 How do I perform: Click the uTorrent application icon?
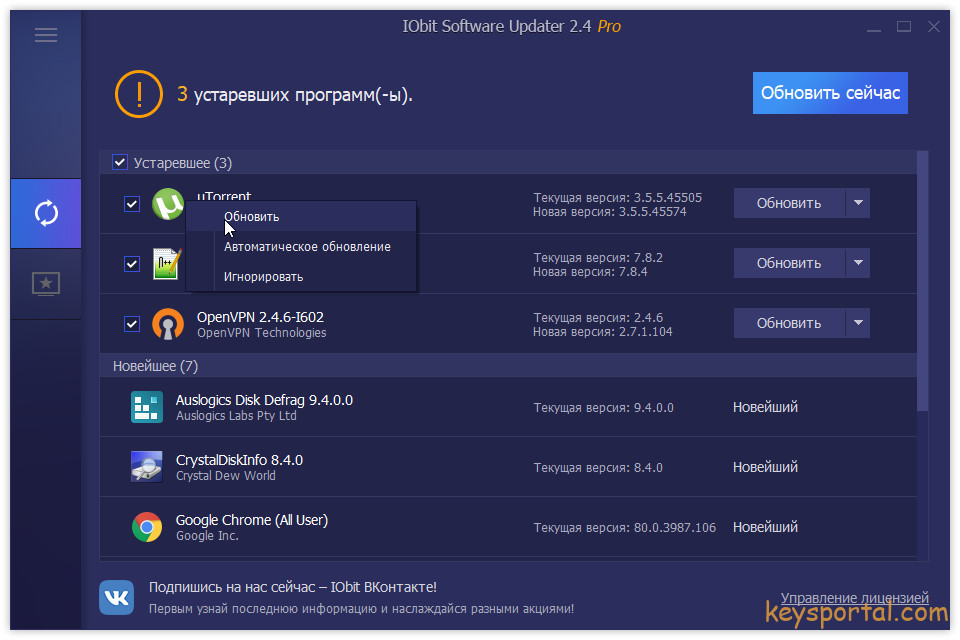[167, 204]
